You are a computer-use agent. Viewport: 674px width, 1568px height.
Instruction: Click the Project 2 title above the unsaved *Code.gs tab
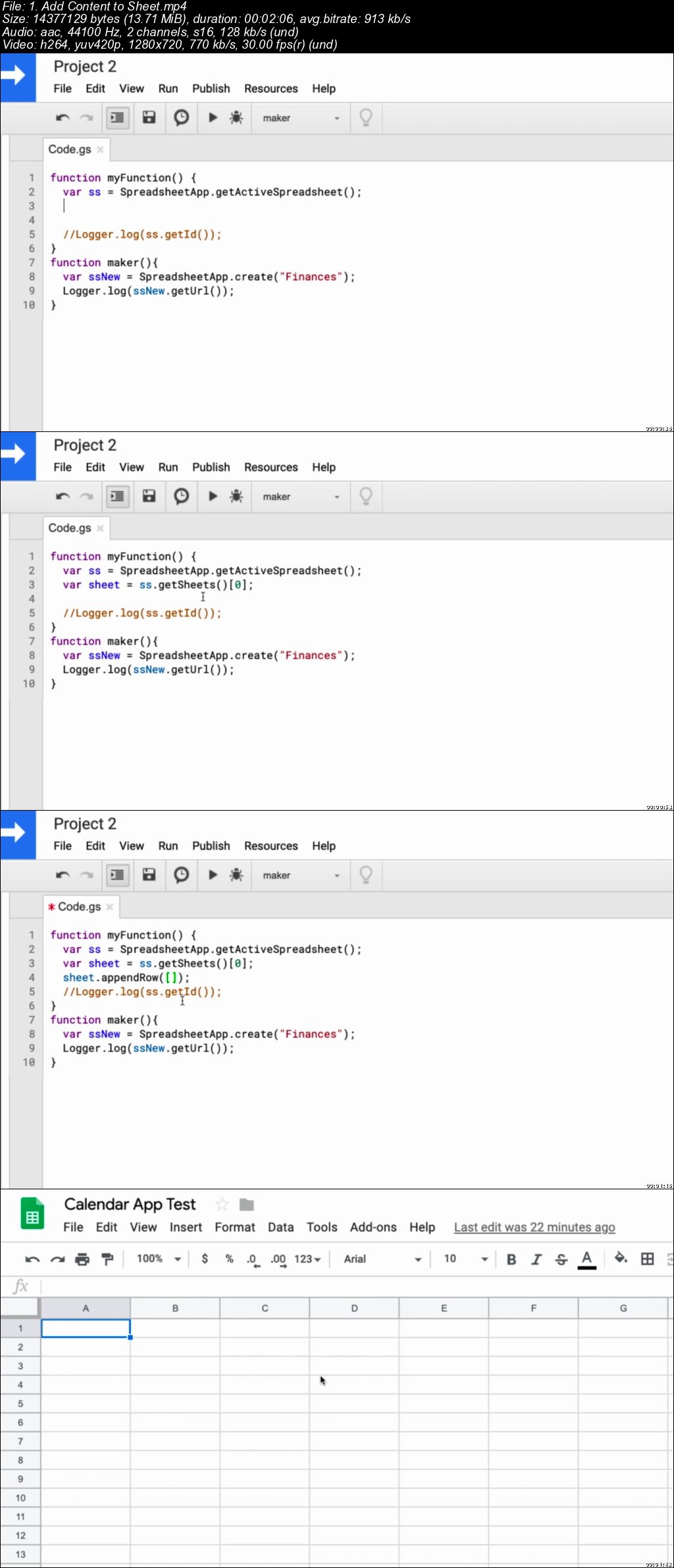click(85, 824)
